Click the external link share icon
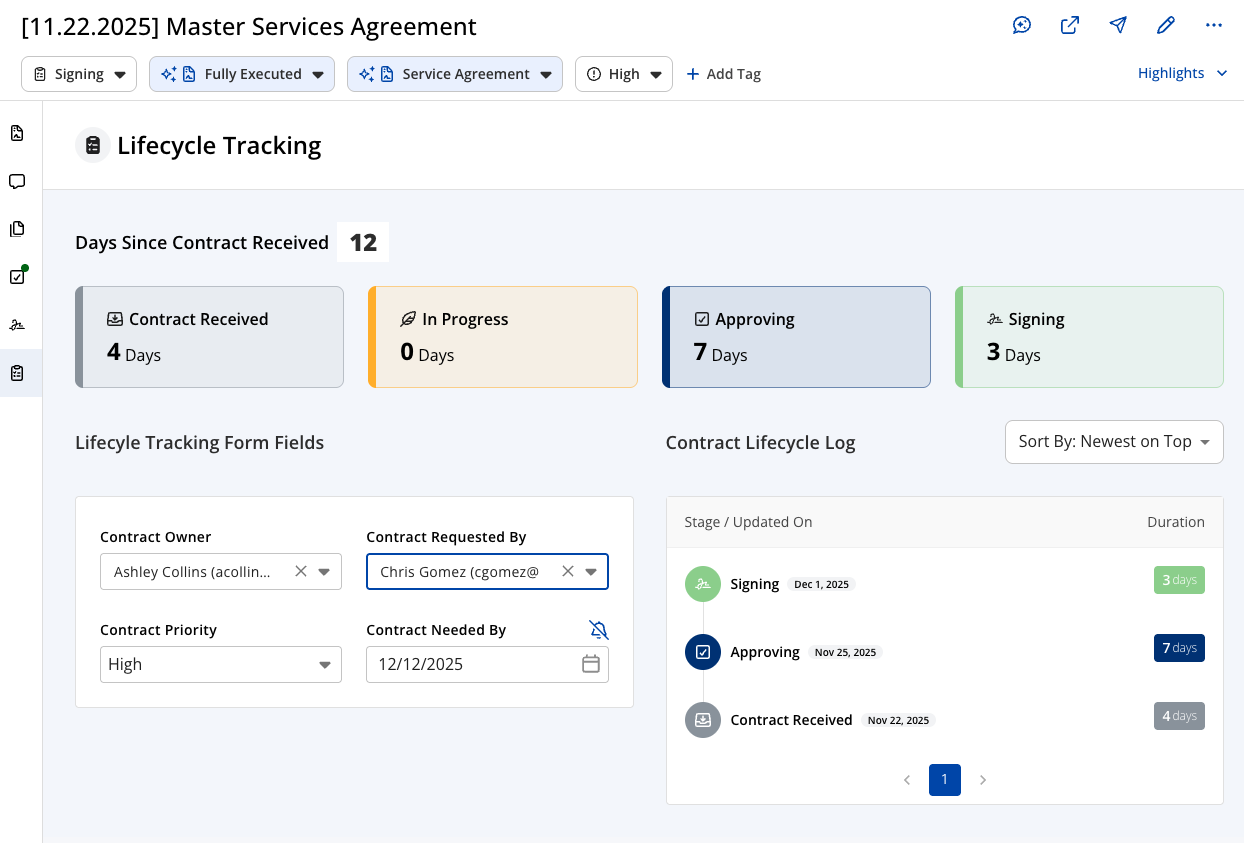Viewport: 1244px width, 843px height. [1069, 25]
